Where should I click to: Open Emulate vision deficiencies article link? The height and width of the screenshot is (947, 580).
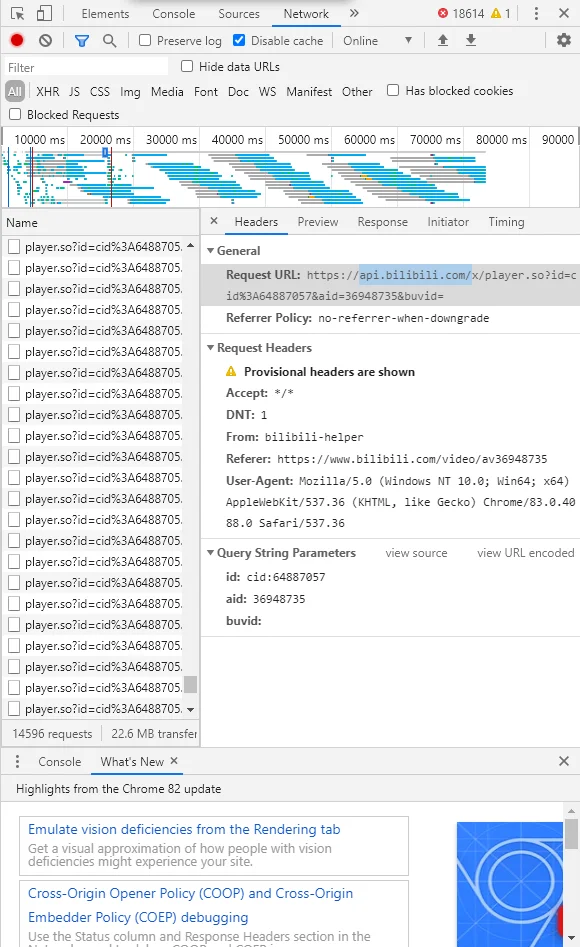pyautogui.click(x=184, y=829)
